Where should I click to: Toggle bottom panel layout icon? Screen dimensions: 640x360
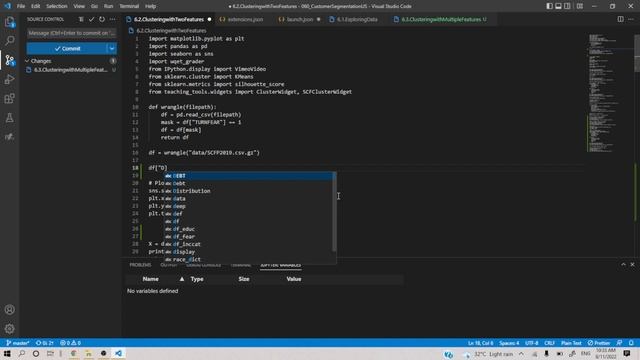(x=558, y=6)
